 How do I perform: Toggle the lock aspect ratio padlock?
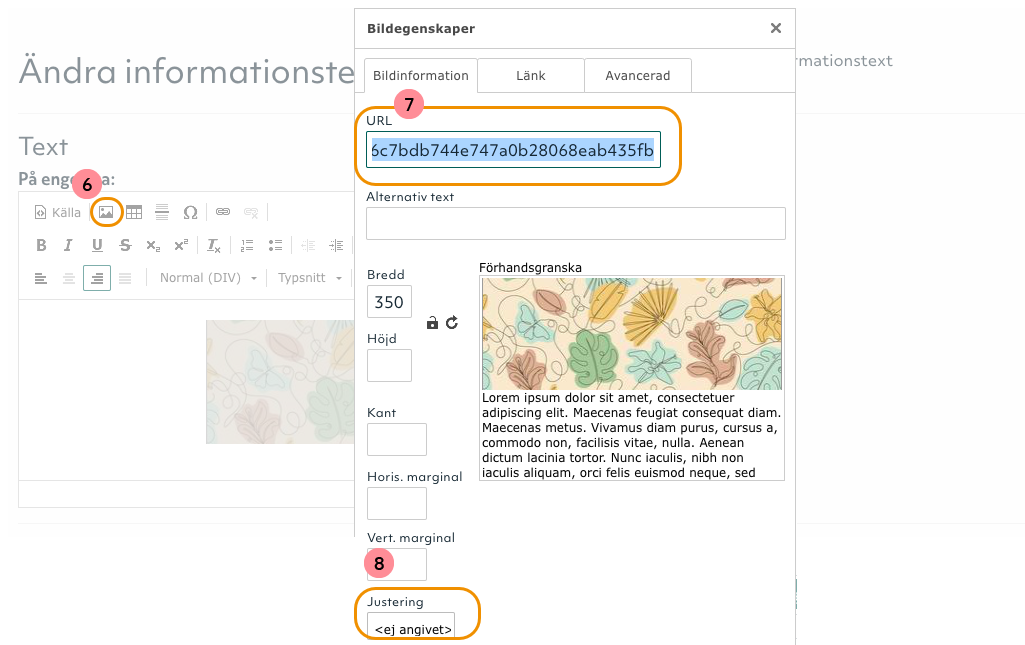point(432,323)
